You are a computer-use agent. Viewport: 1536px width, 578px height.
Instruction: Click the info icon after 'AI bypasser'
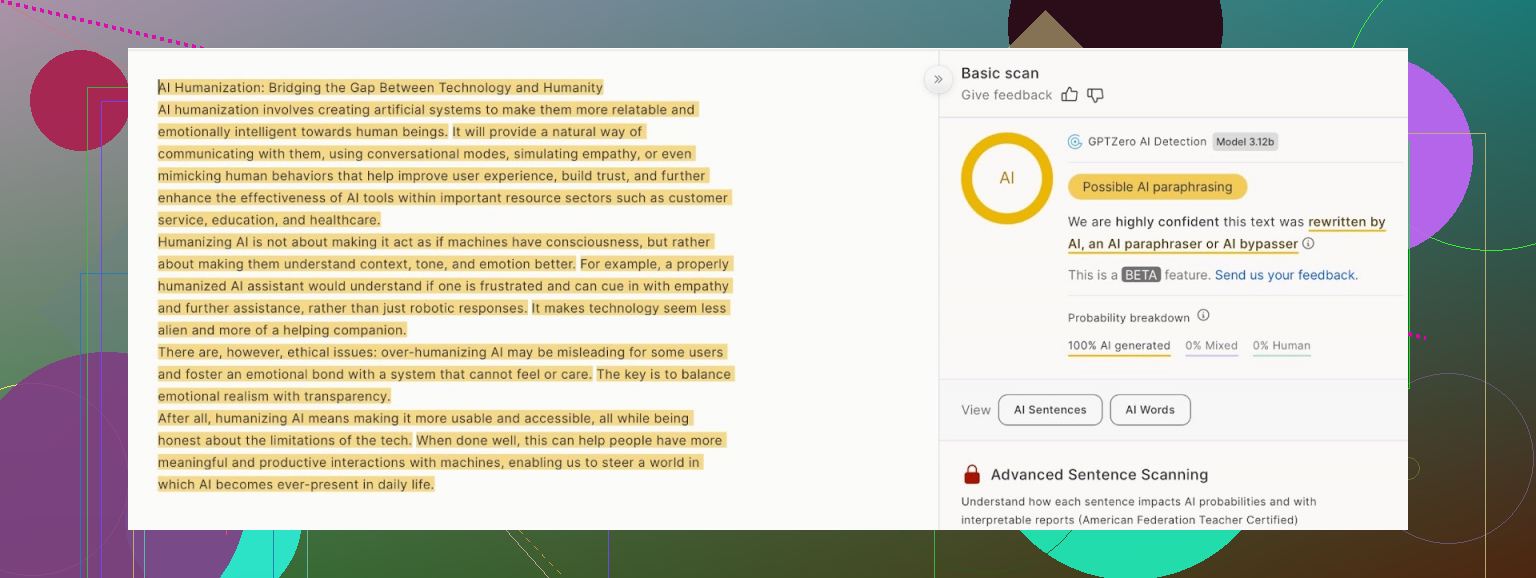pyautogui.click(x=1308, y=244)
